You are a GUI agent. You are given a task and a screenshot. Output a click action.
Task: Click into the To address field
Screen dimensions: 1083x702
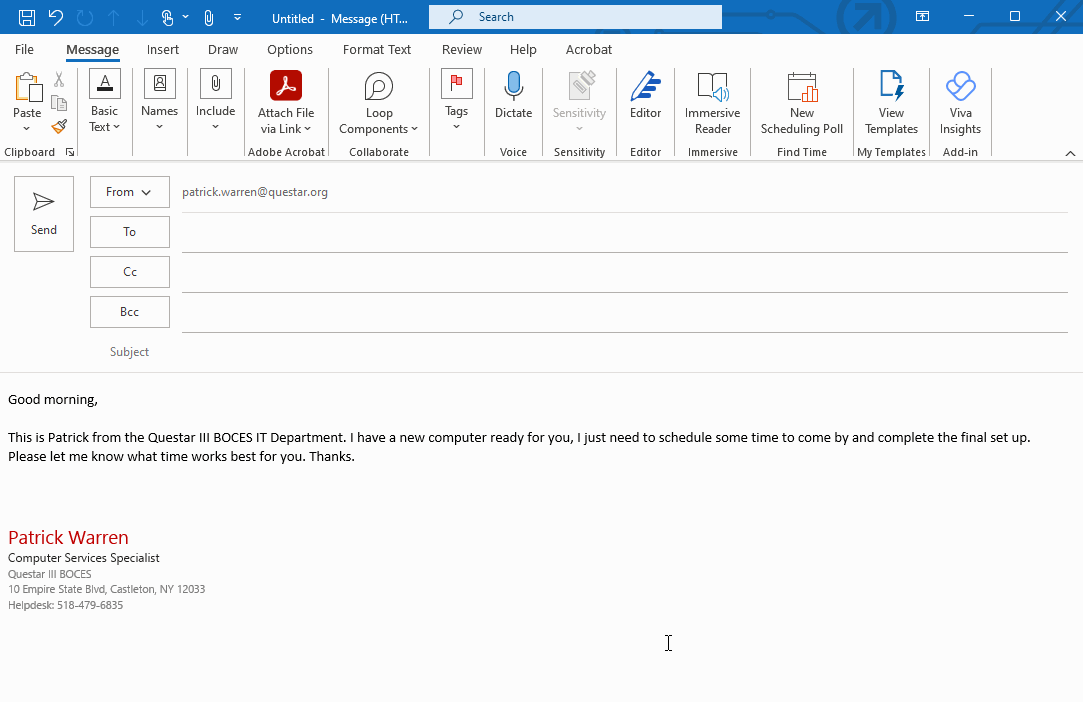624,234
